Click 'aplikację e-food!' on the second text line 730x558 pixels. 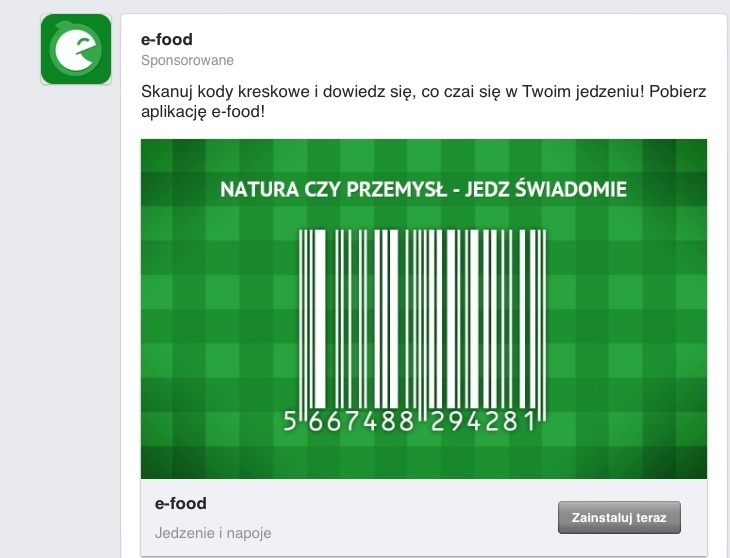pyautogui.click(x=203, y=112)
